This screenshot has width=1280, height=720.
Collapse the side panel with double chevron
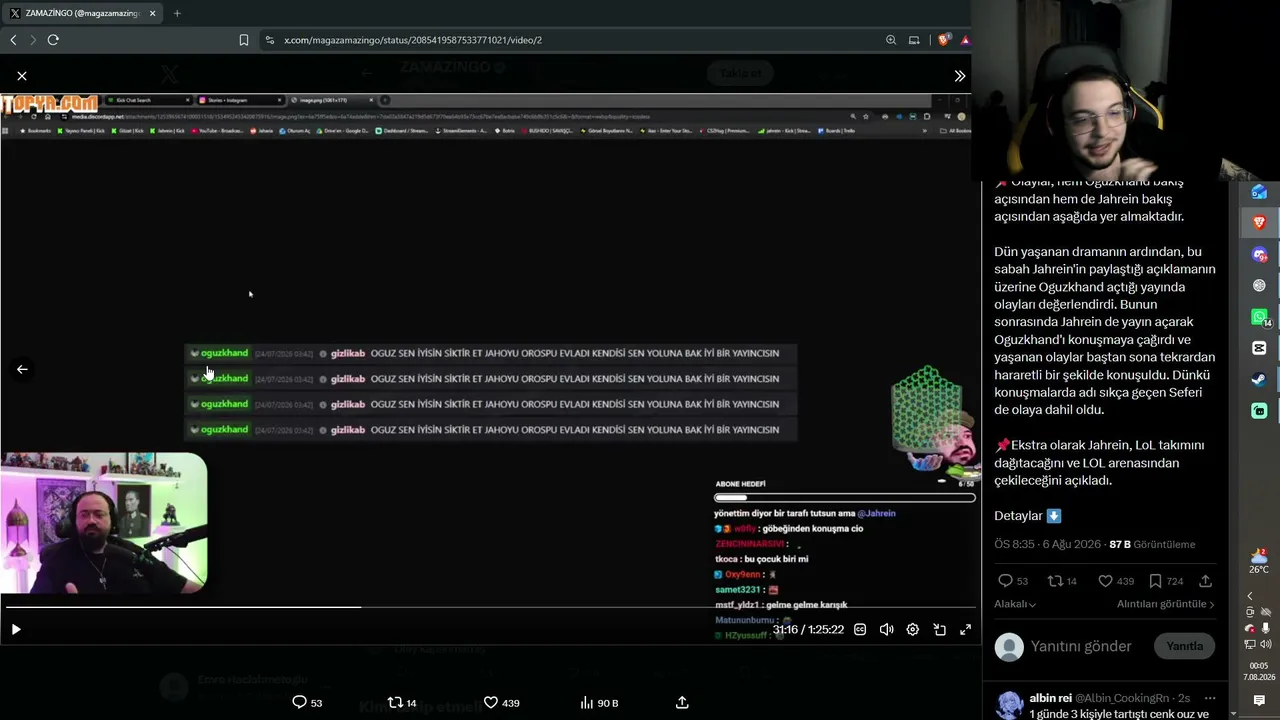tap(959, 76)
